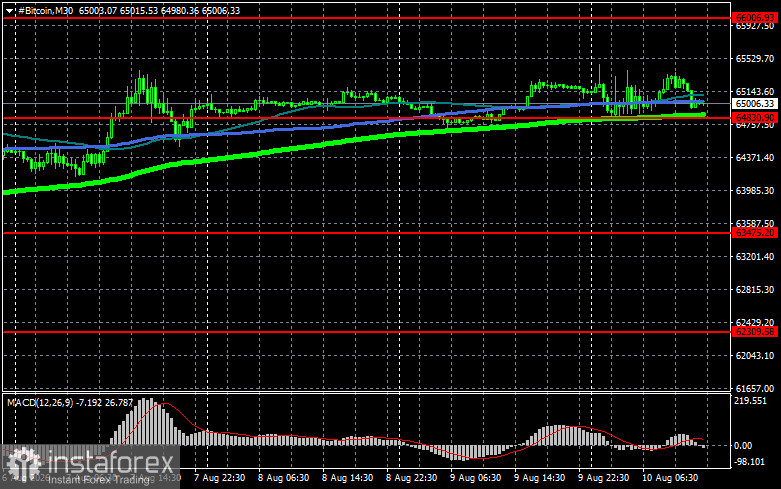Click the 65143.60 price axis value
This screenshot has height=489, width=781.
coord(755,92)
